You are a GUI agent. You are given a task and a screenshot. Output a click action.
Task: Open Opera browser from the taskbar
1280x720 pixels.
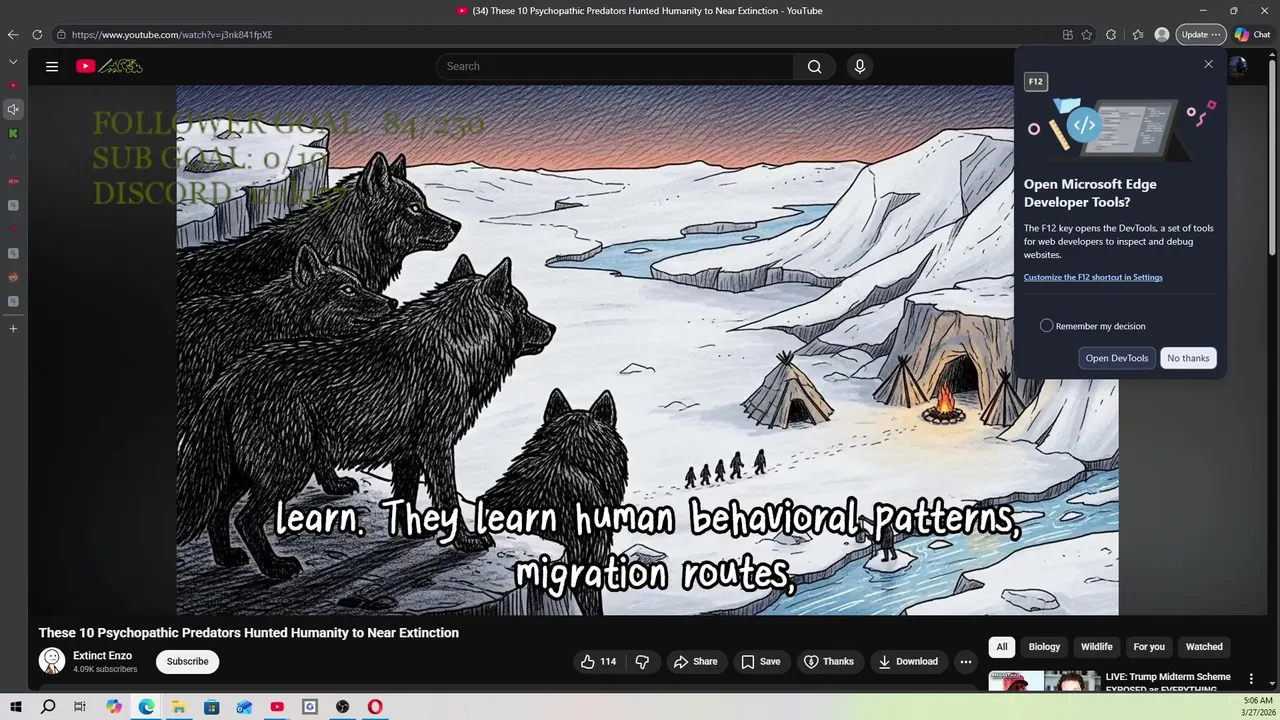click(x=375, y=707)
